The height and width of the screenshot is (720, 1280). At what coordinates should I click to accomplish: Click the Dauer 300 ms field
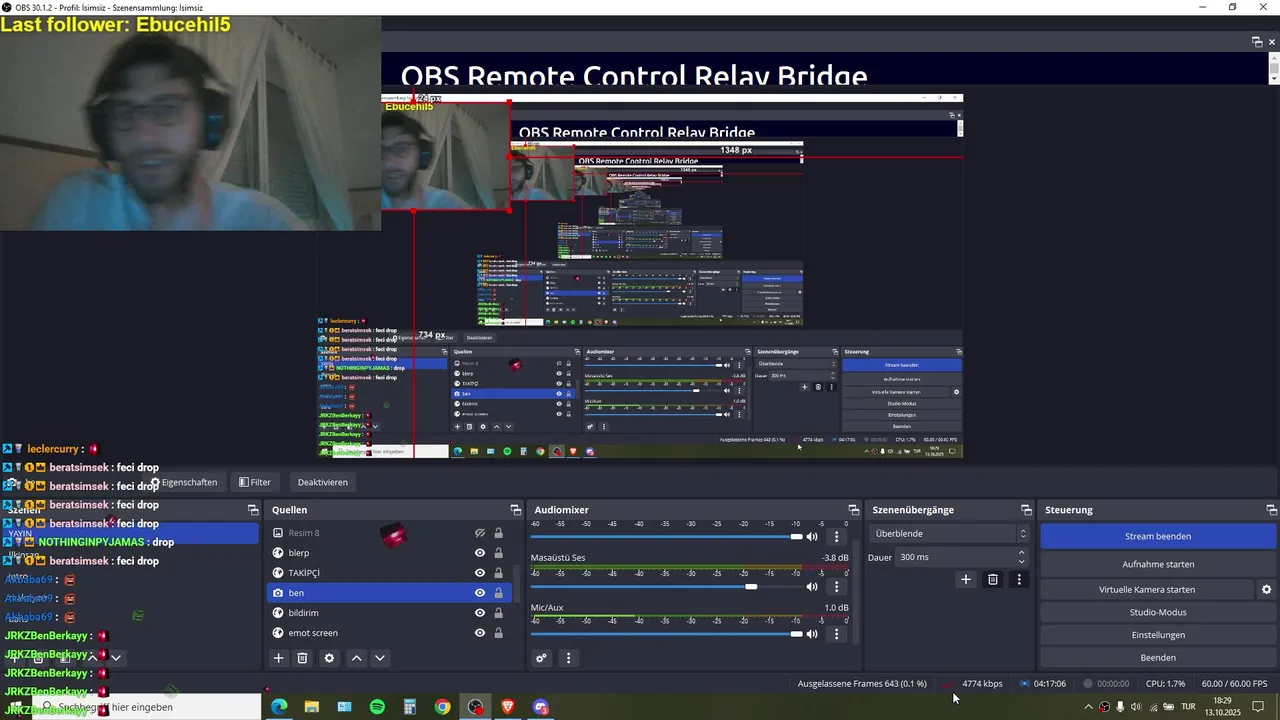pos(955,557)
